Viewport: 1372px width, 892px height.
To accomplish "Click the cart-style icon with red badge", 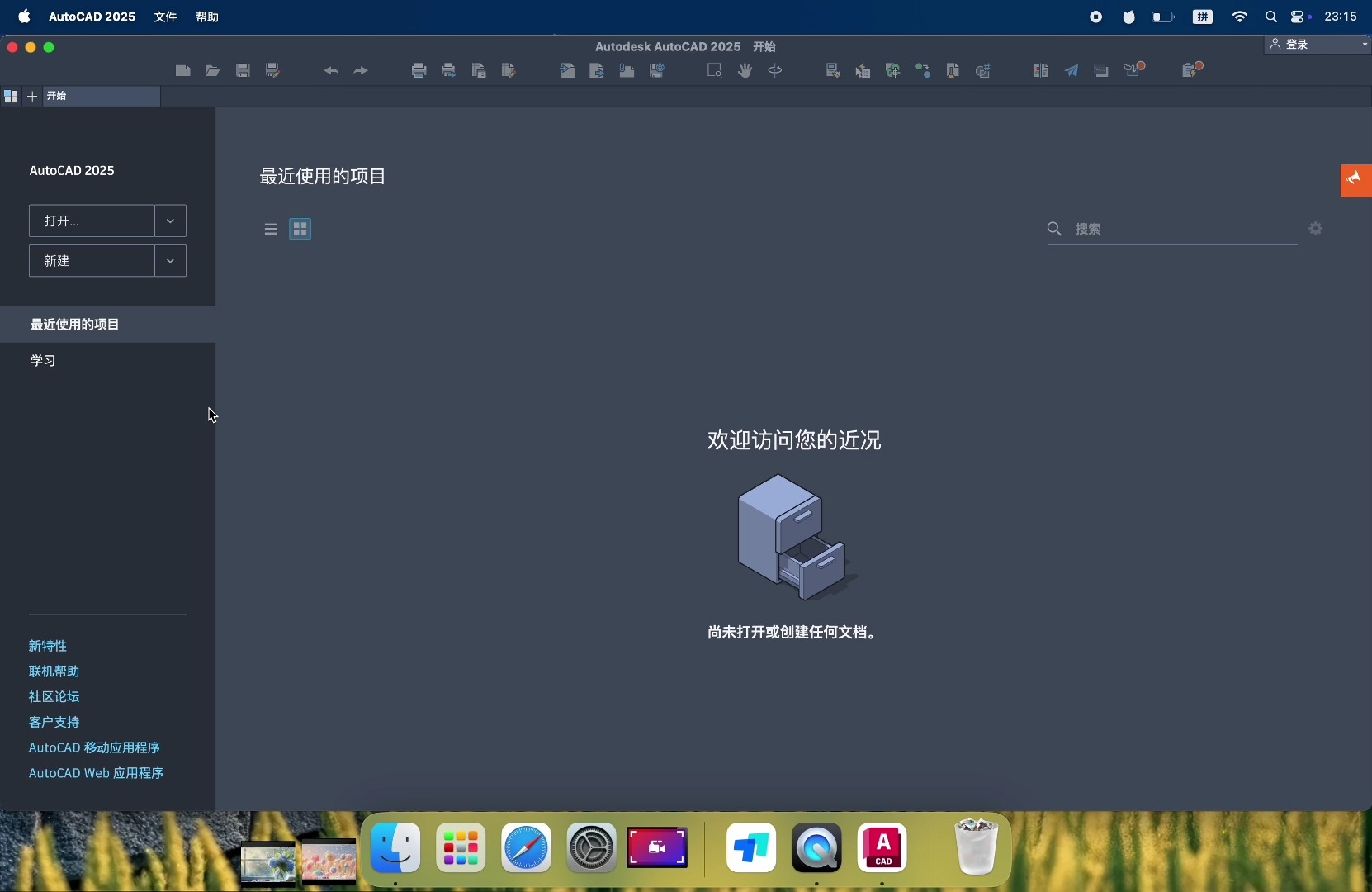I will pos(1136,70).
